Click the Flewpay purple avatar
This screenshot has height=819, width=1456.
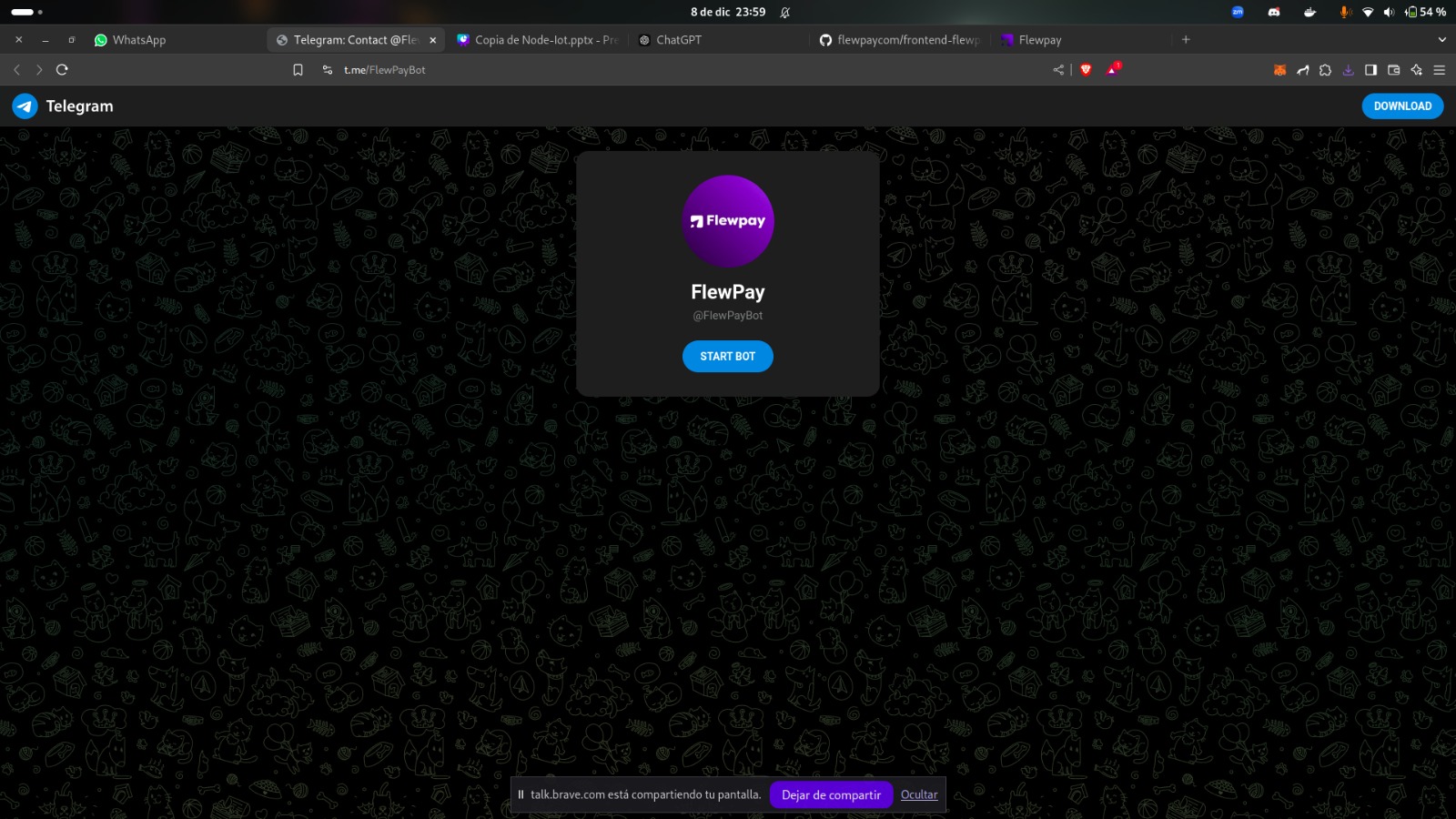tap(728, 221)
